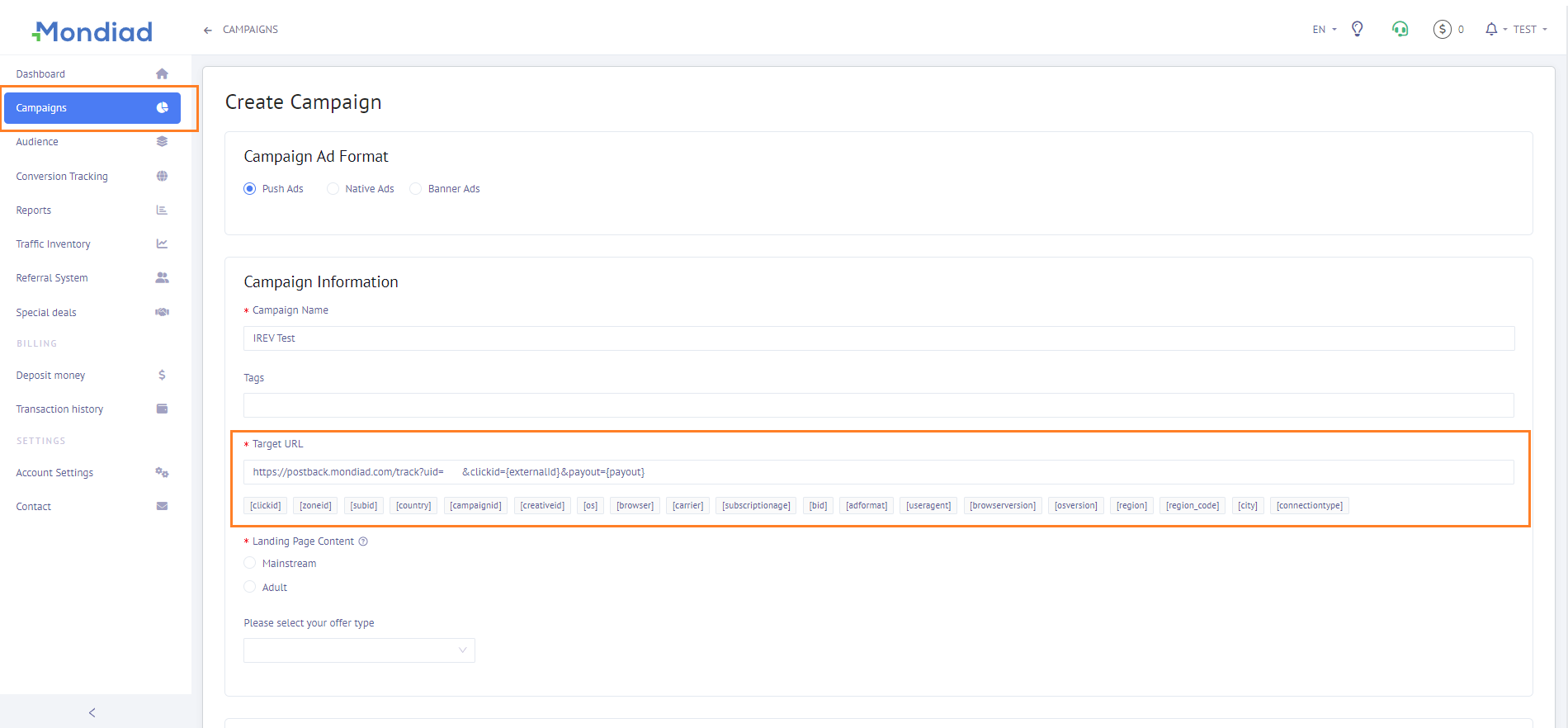Open Traffic Inventory menu item
1568x728 pixels.
point(54,244)
